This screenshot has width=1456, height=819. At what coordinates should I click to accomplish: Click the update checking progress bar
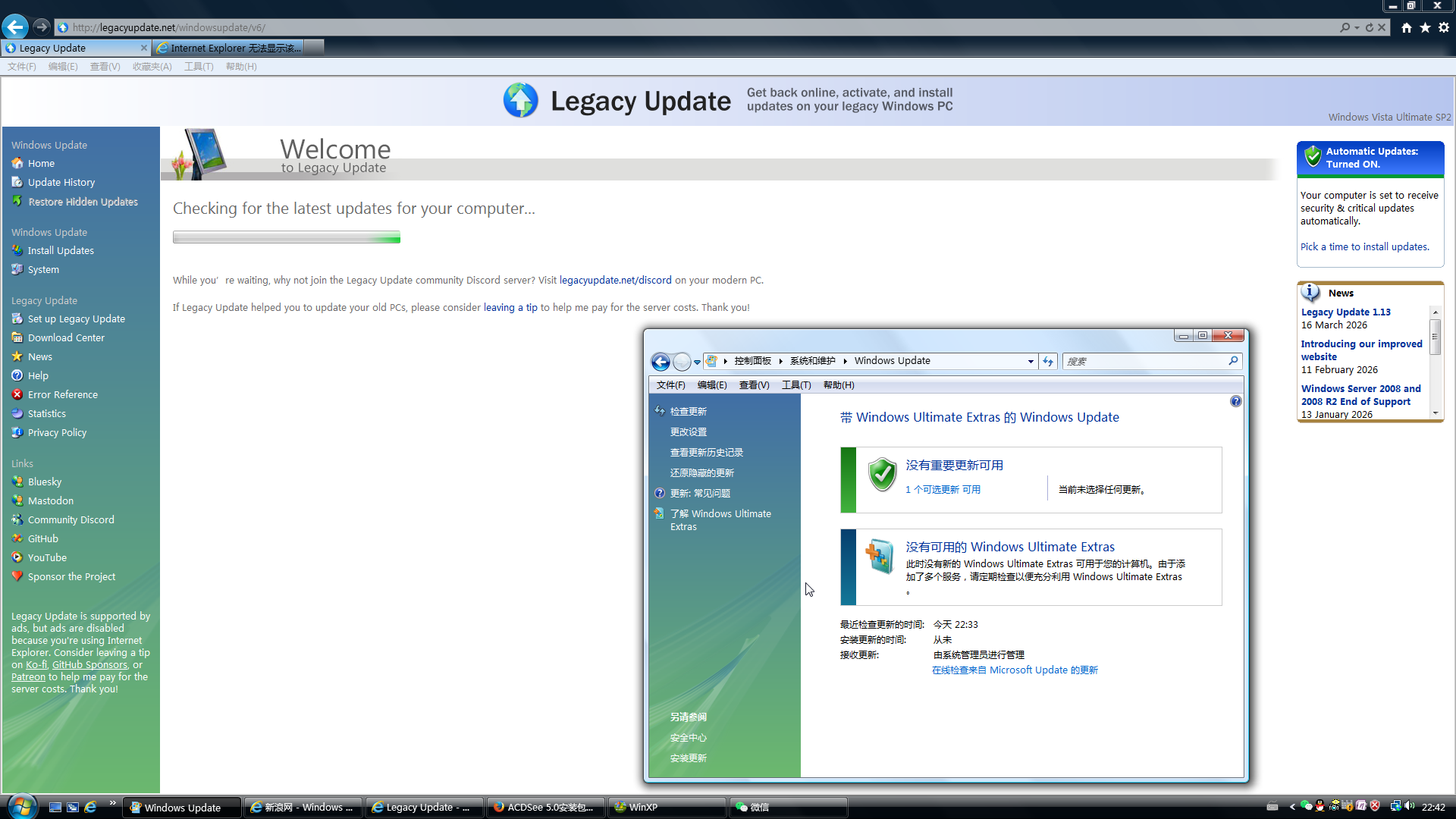click(x=286, y=237)
